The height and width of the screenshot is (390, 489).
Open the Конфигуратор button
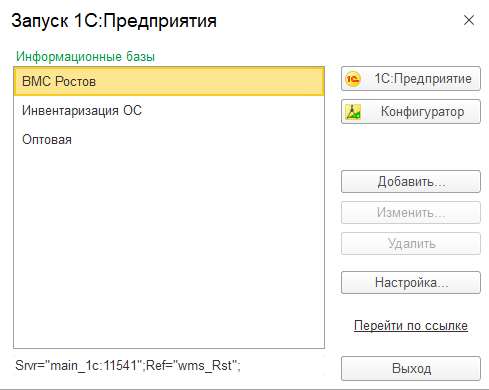coord(411,111)
